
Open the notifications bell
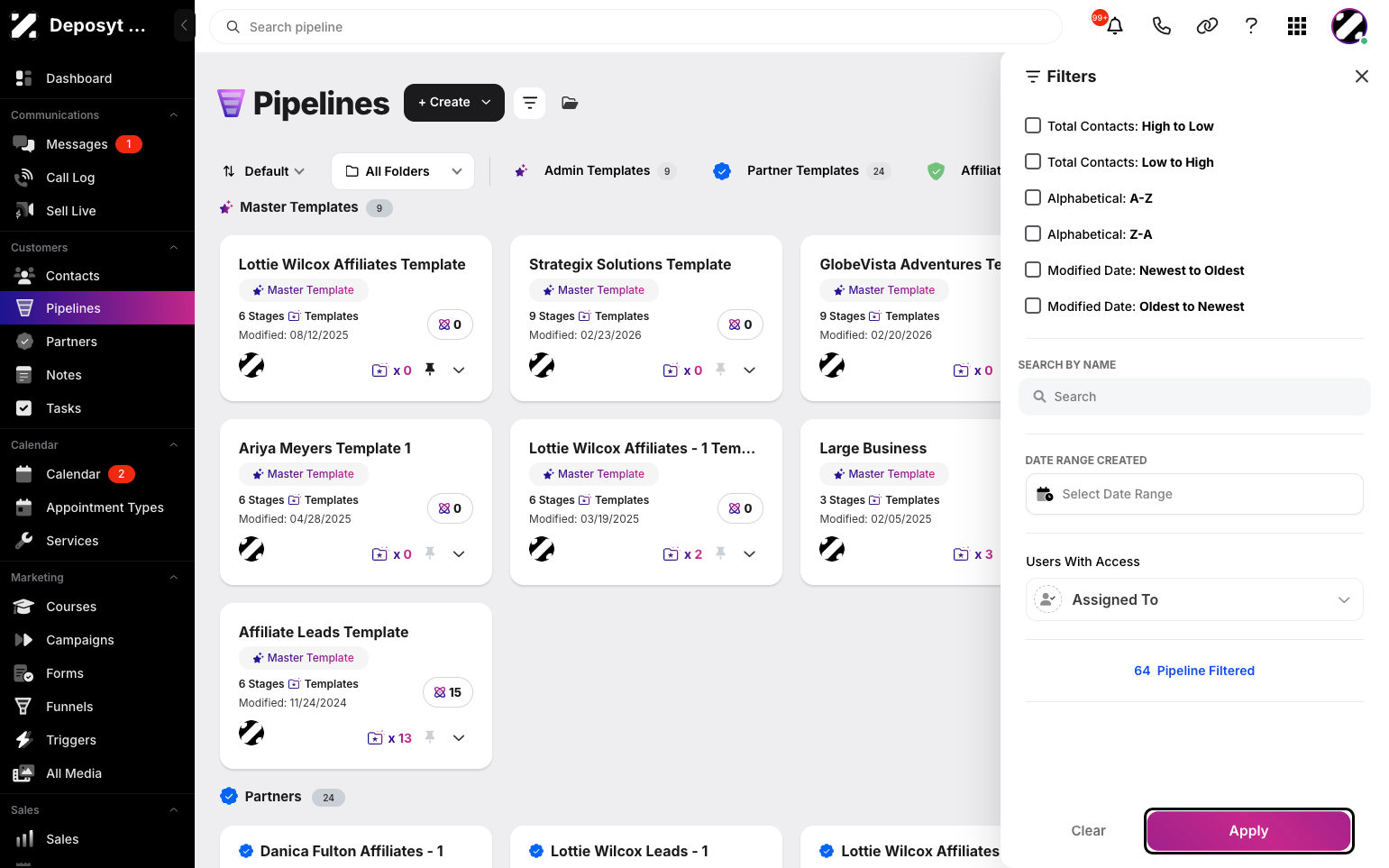1115,26
